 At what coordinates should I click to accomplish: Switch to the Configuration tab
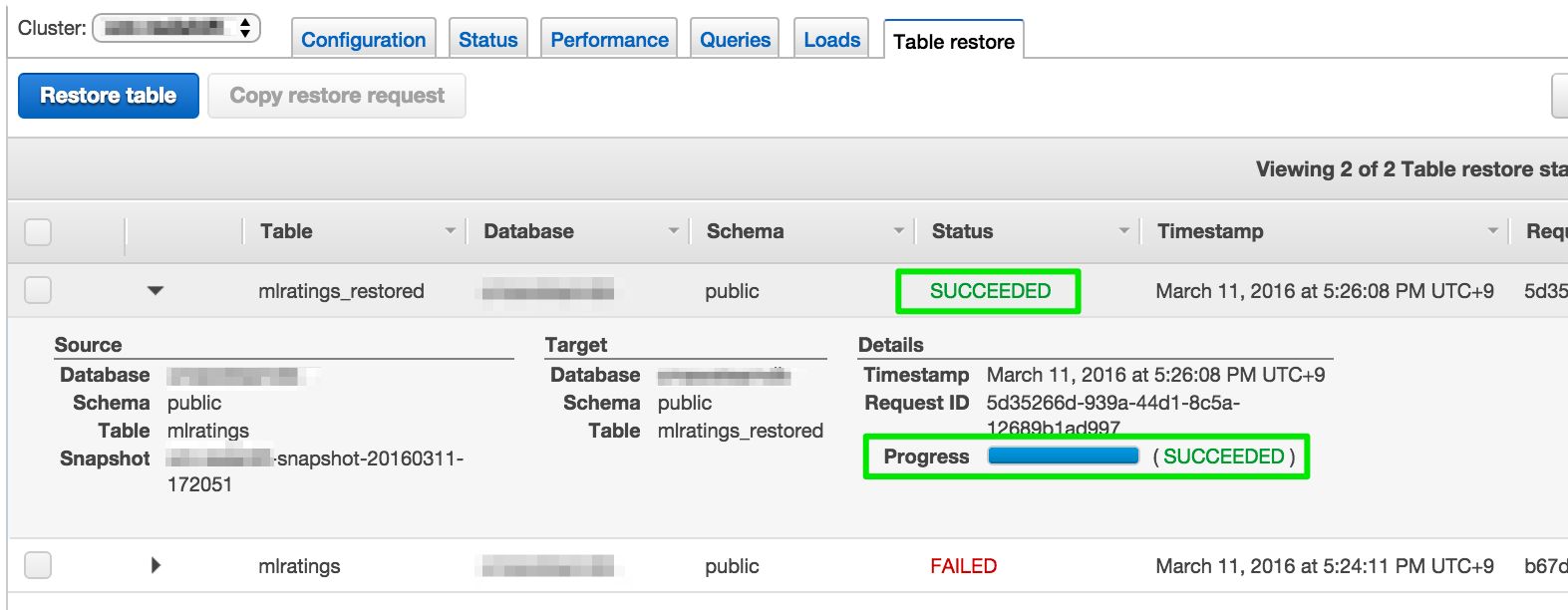coord(363,40)
